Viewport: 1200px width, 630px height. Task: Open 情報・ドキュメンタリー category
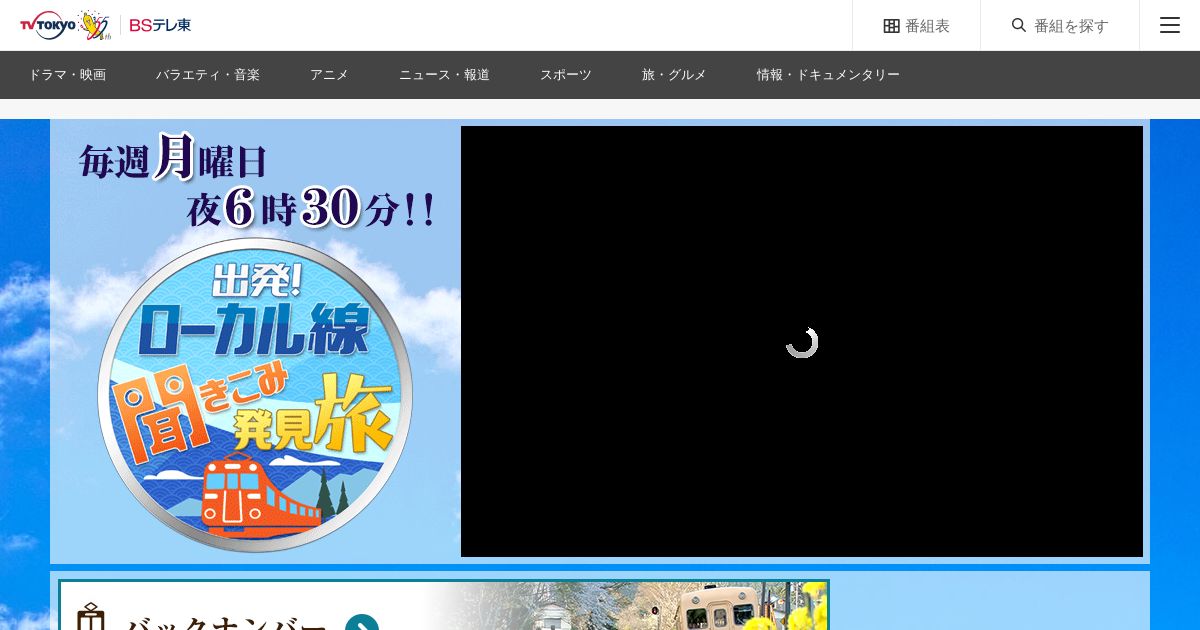[x=828, y=75]
